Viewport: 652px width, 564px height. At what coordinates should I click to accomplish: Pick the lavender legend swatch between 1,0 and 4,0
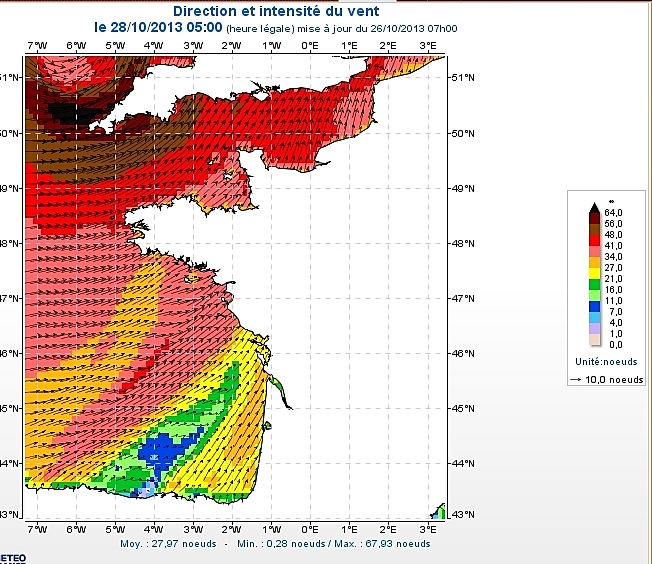click(x=594, y=329)
